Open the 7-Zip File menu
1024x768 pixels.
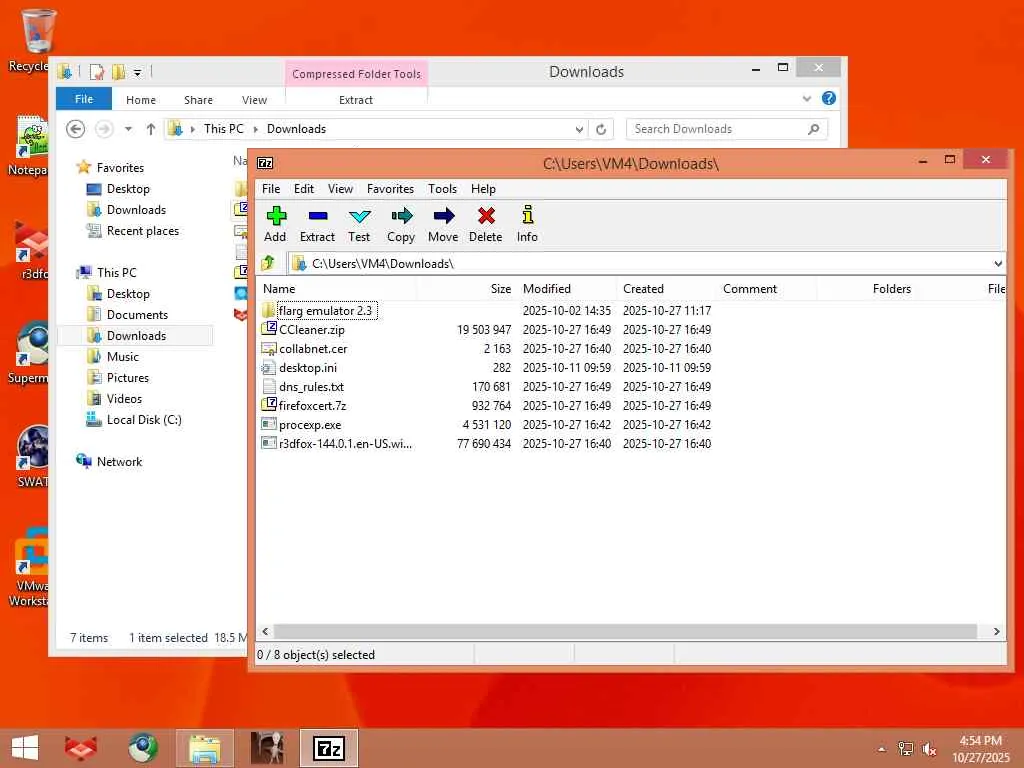point(271,189)
